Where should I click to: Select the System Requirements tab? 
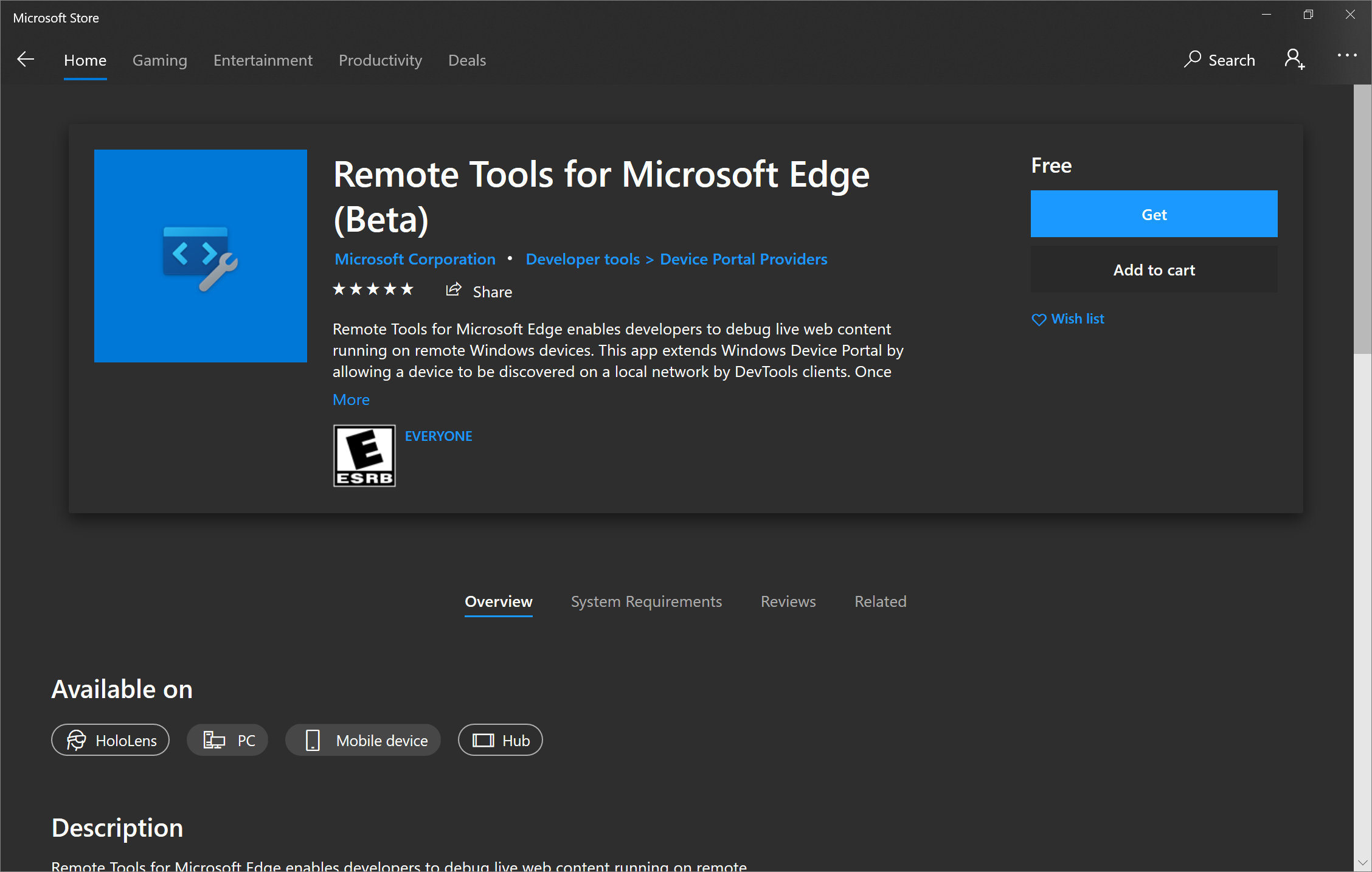pyautogui.click(x=645, y=601)
